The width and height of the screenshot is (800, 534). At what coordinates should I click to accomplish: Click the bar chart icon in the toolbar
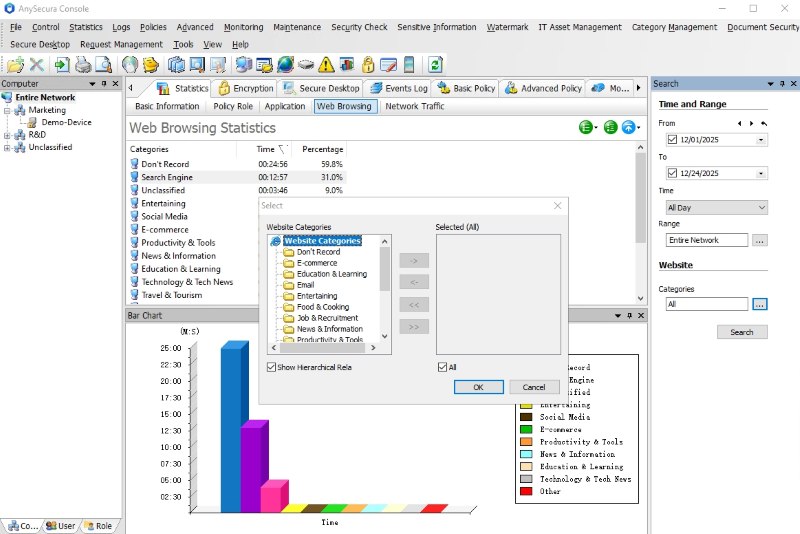coord(347,65)
